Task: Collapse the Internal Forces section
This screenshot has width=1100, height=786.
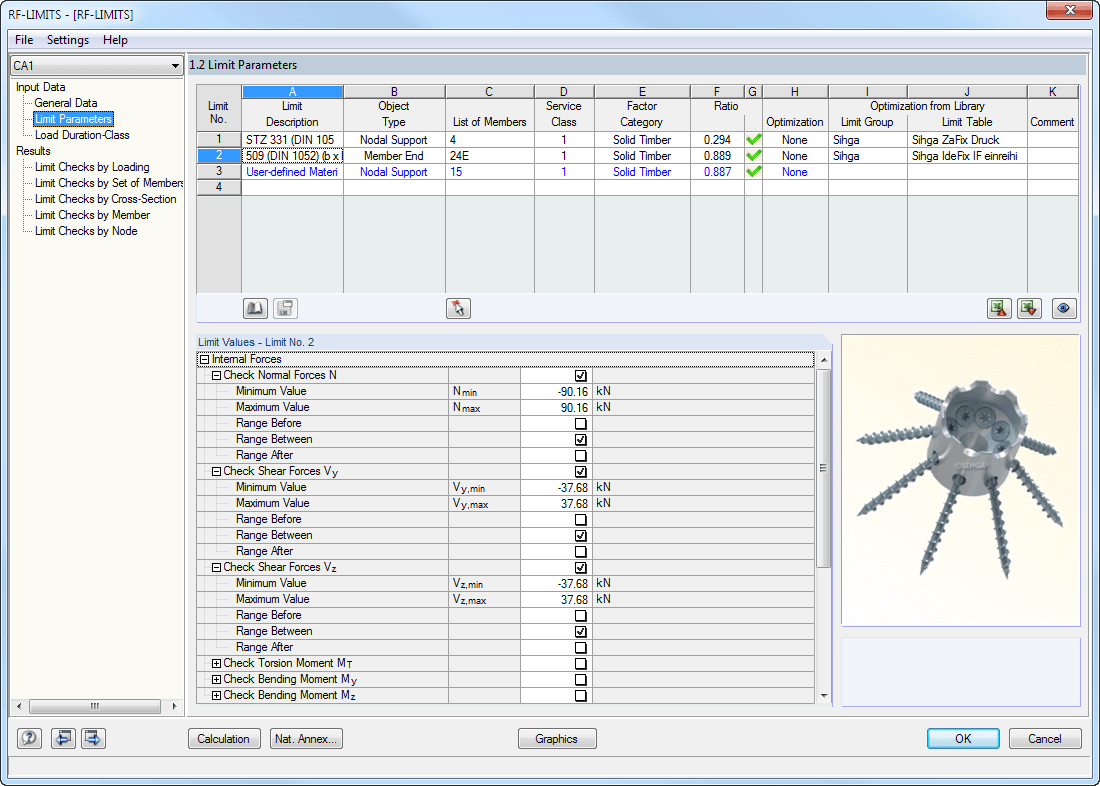Action: (x=206, y=358)
